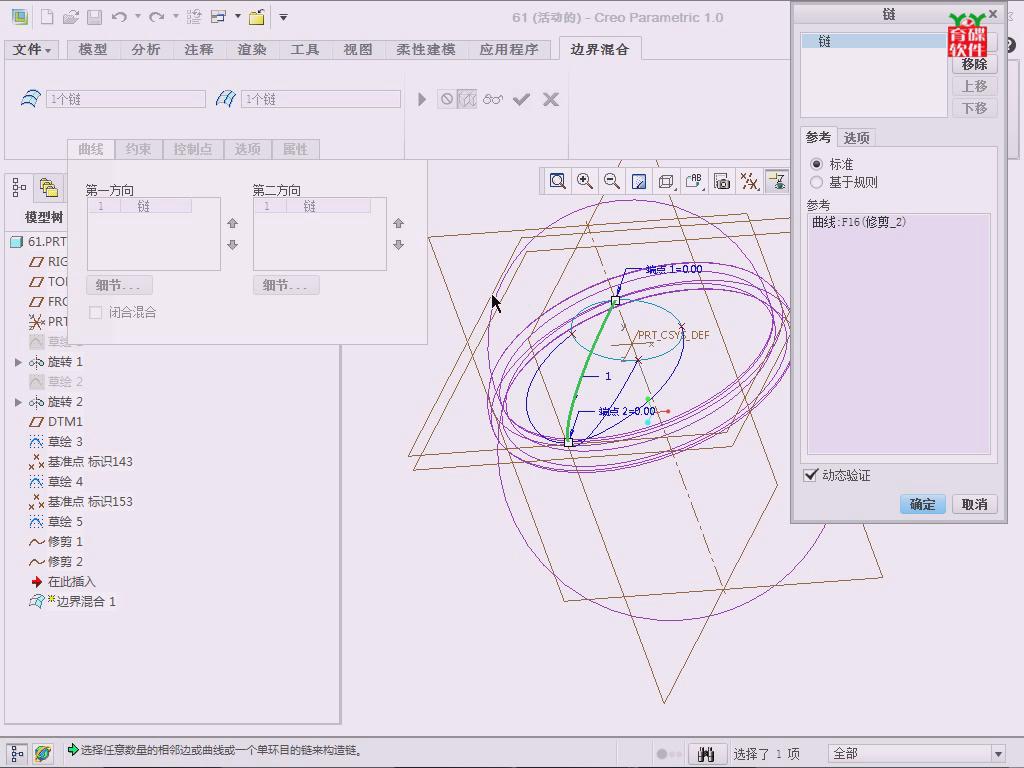The width and height of the screenshot is (1024, 768).
Task: Click the folder browser tab icon
Action: [49, 188]
